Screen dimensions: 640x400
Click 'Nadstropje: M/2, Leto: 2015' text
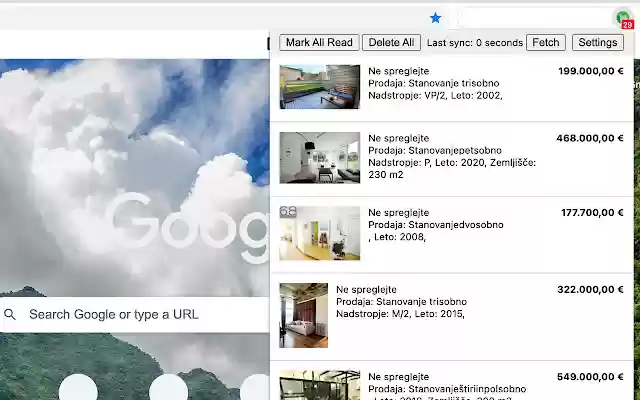(400, 314)
